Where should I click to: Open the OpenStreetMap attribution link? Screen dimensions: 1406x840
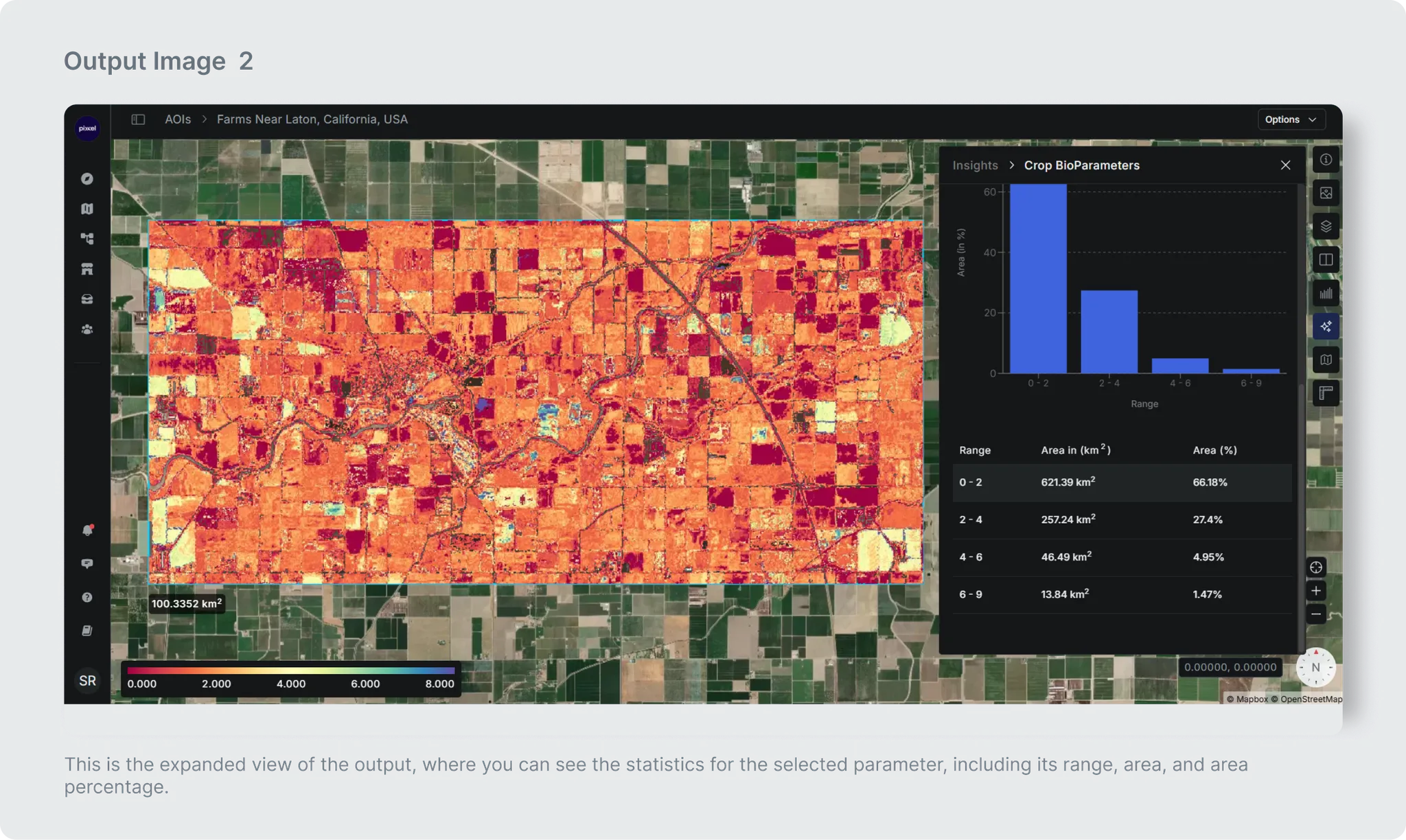(1306, 699)
